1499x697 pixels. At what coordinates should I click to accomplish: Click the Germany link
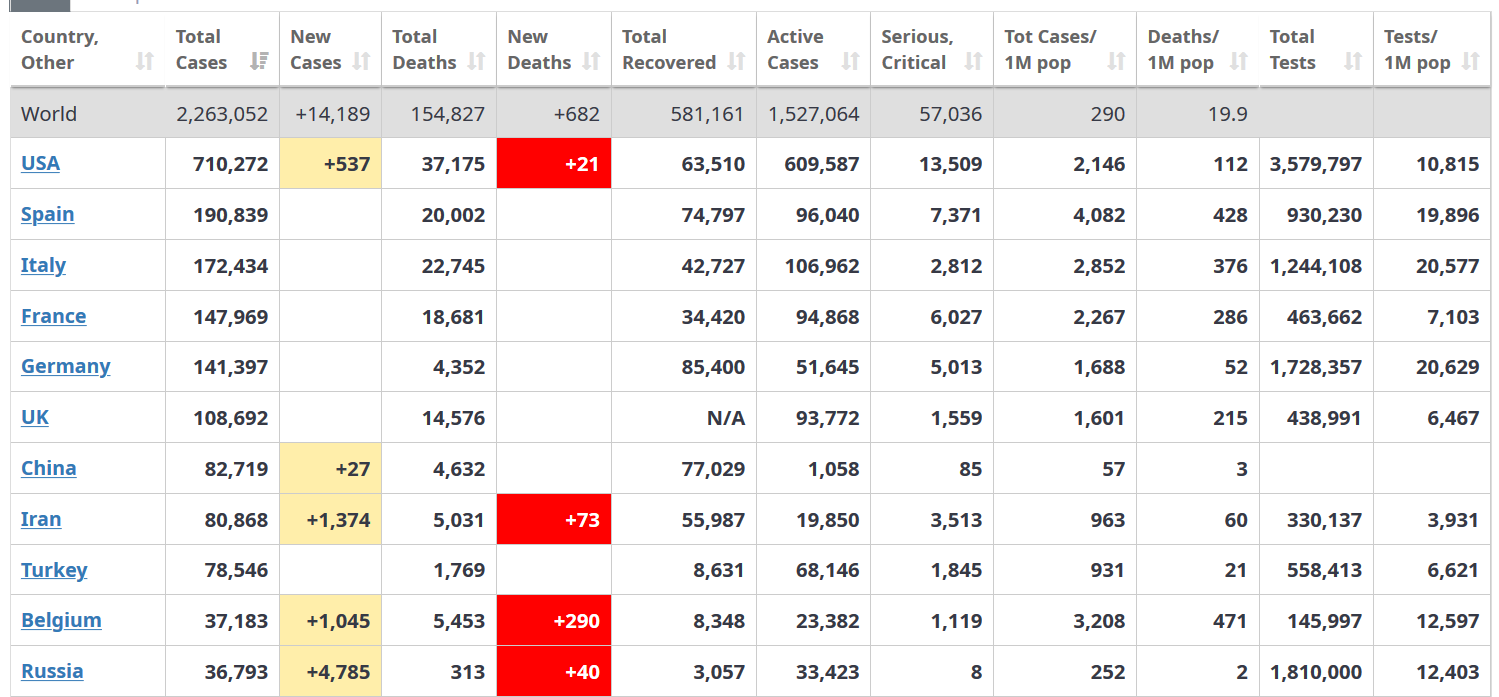[65, 366]
